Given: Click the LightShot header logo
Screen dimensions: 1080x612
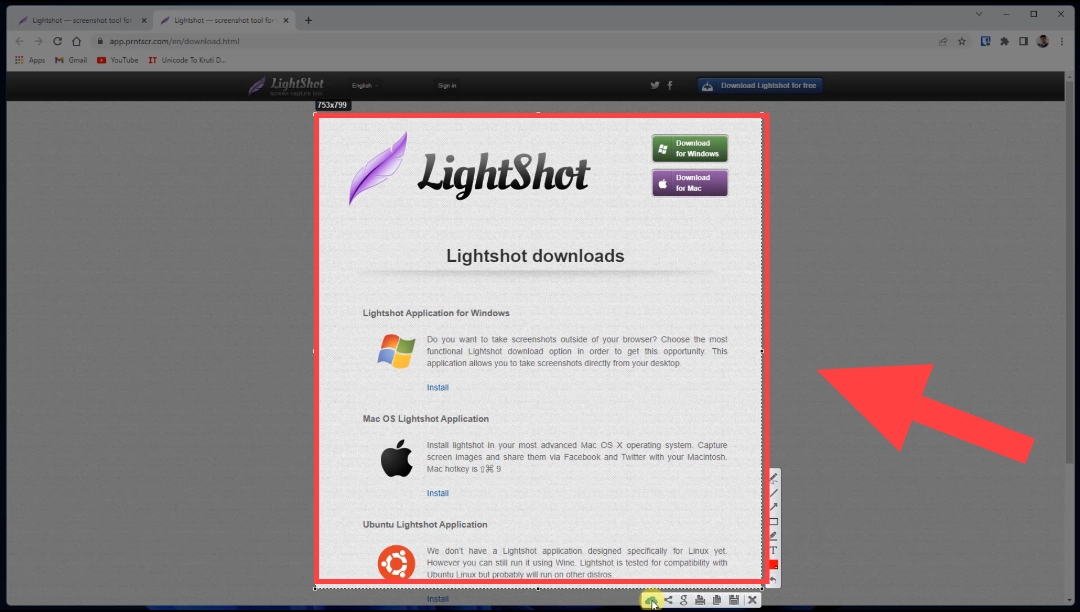Looking at the screenshot, I should [286, 86].
